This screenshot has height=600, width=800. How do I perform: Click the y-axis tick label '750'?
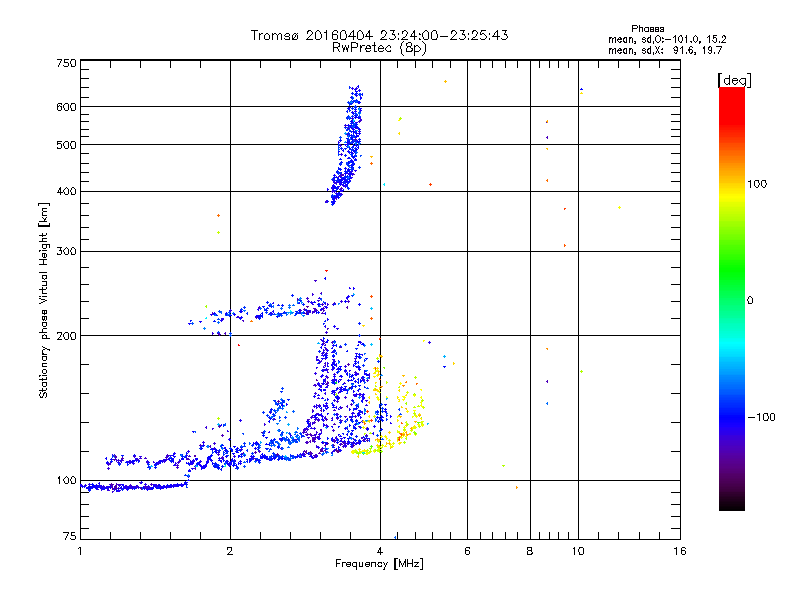[x=67, y=63]
